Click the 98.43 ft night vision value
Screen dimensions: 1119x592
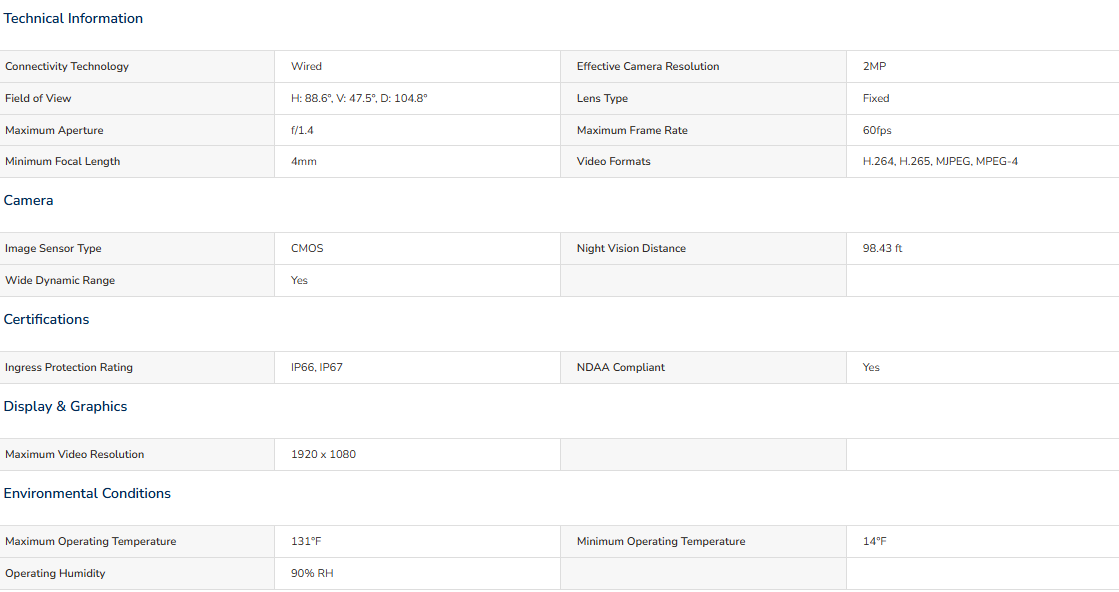pyautogui.click(x=882, y=248)
